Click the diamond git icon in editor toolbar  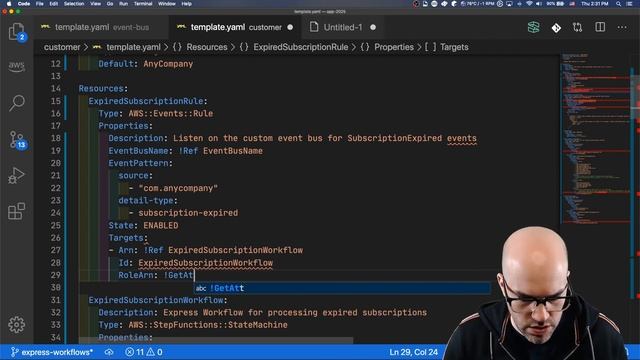556,28
